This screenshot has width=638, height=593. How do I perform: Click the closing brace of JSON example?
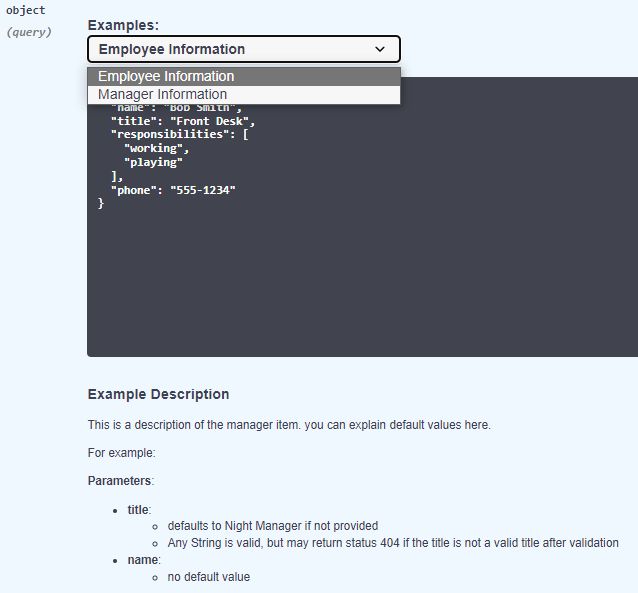[101, 204]
